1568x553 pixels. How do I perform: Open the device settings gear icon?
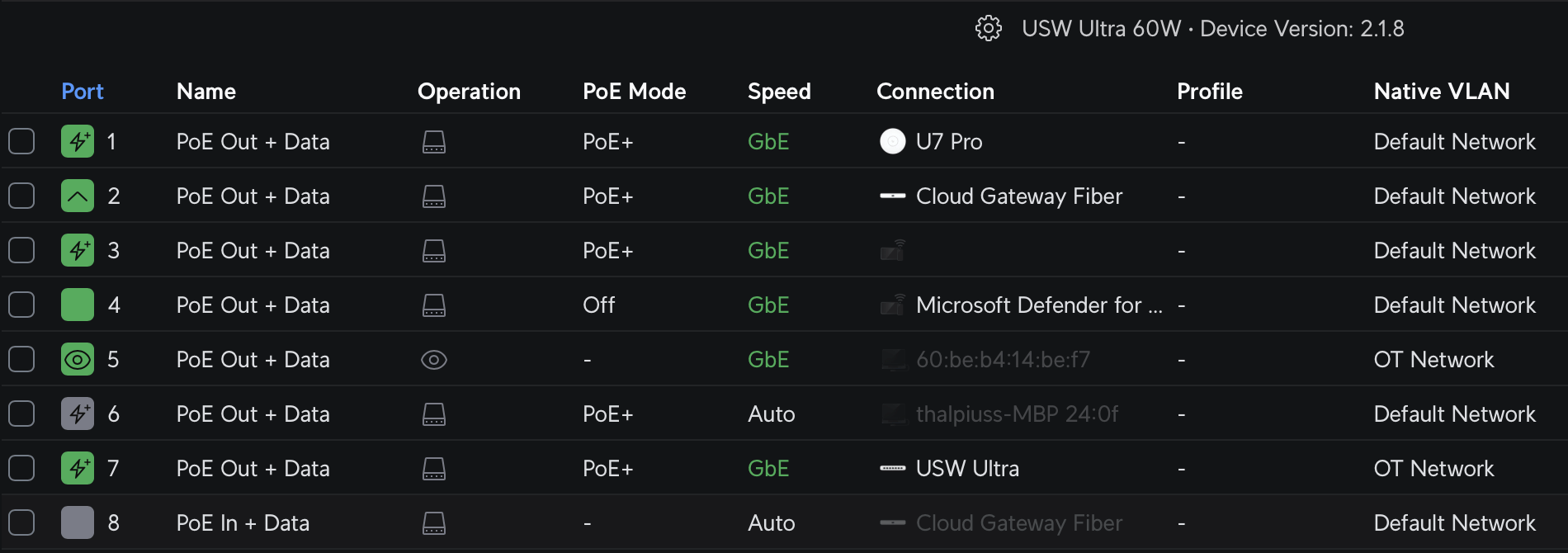[x=988, y=29]
